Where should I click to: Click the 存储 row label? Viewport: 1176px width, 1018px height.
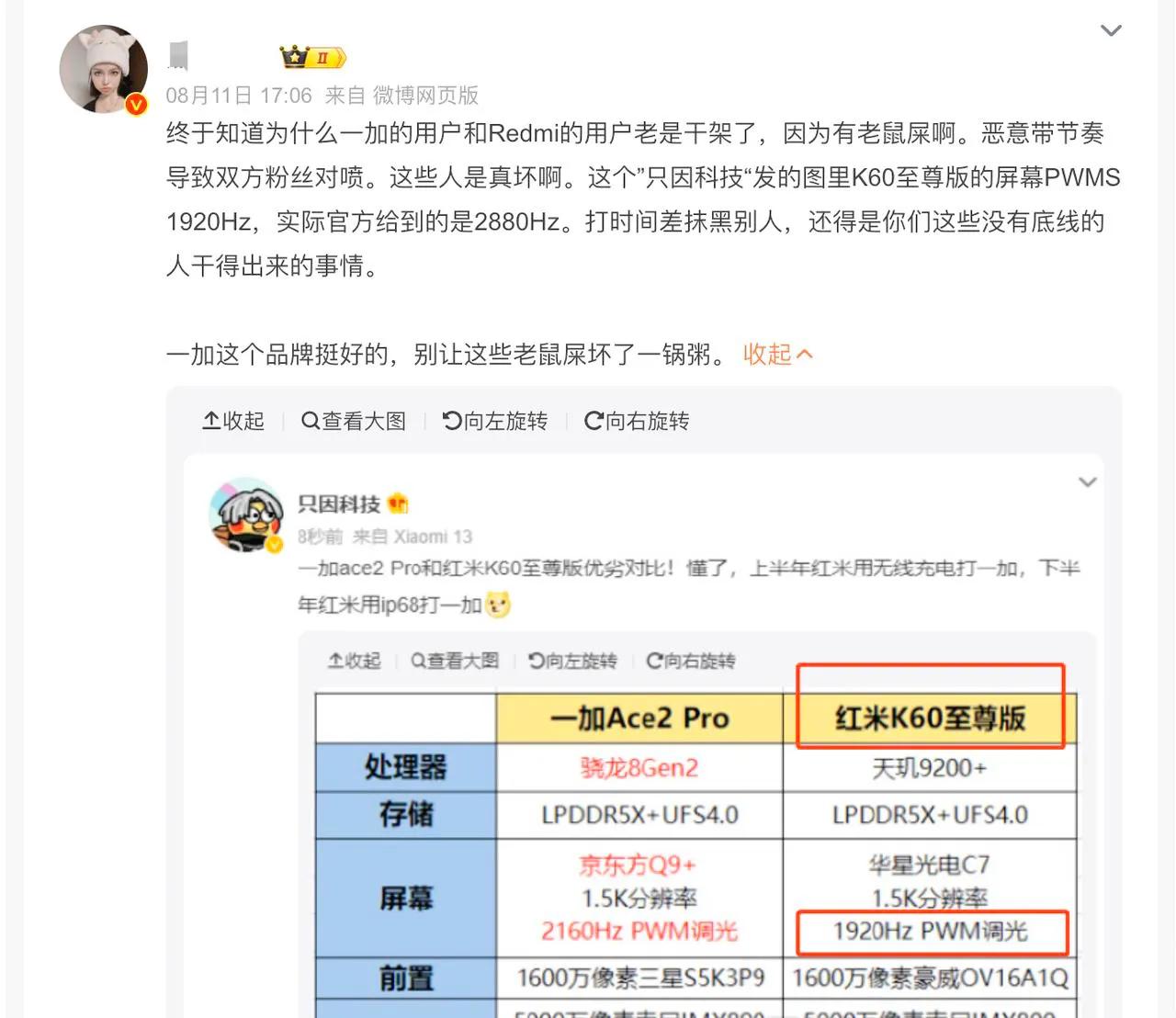pyautogui.click(x=405, y=815)
